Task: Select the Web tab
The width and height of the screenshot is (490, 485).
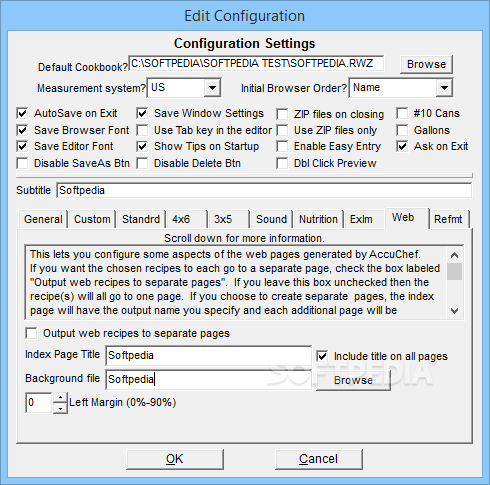Action: pos(407,218)
